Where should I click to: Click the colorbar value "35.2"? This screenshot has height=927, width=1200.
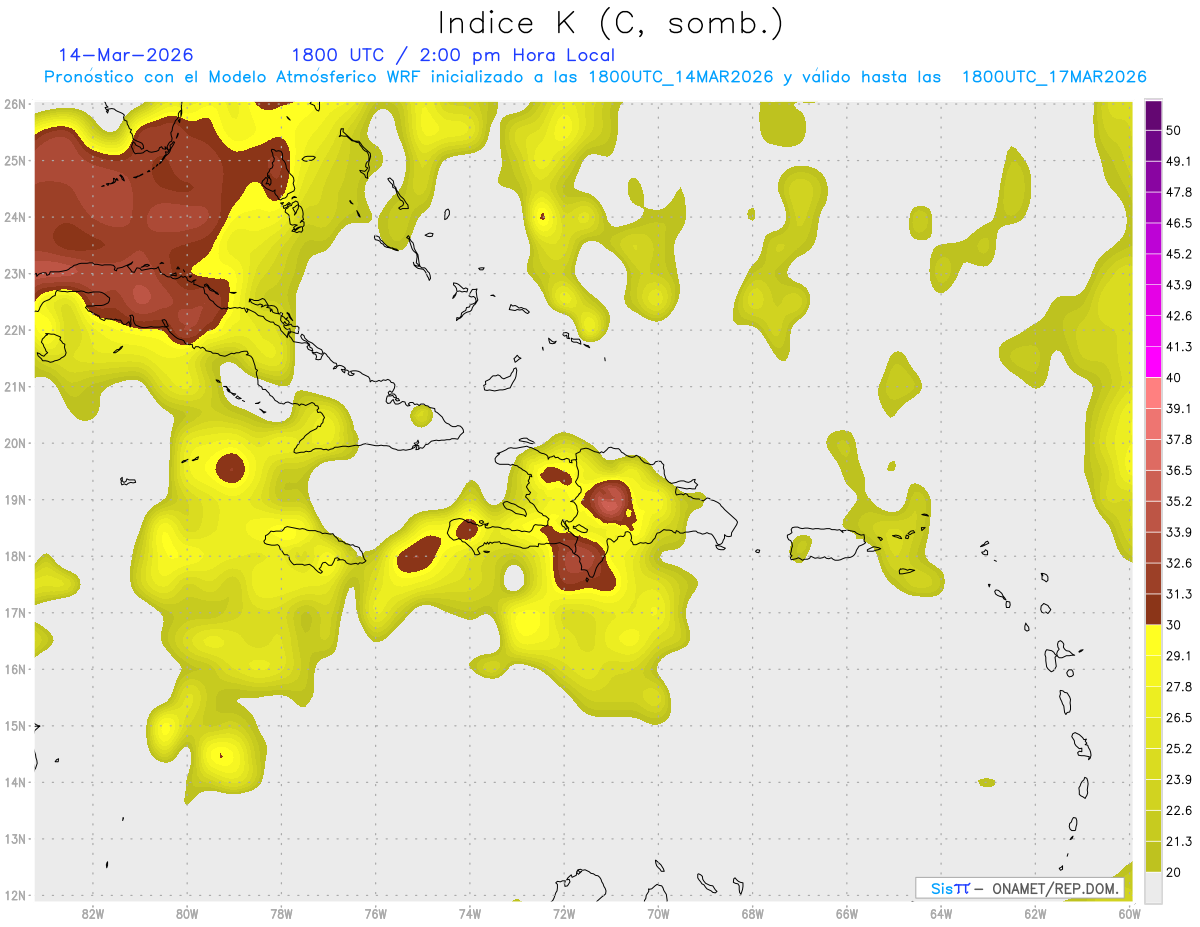[x=1178, y=501]
